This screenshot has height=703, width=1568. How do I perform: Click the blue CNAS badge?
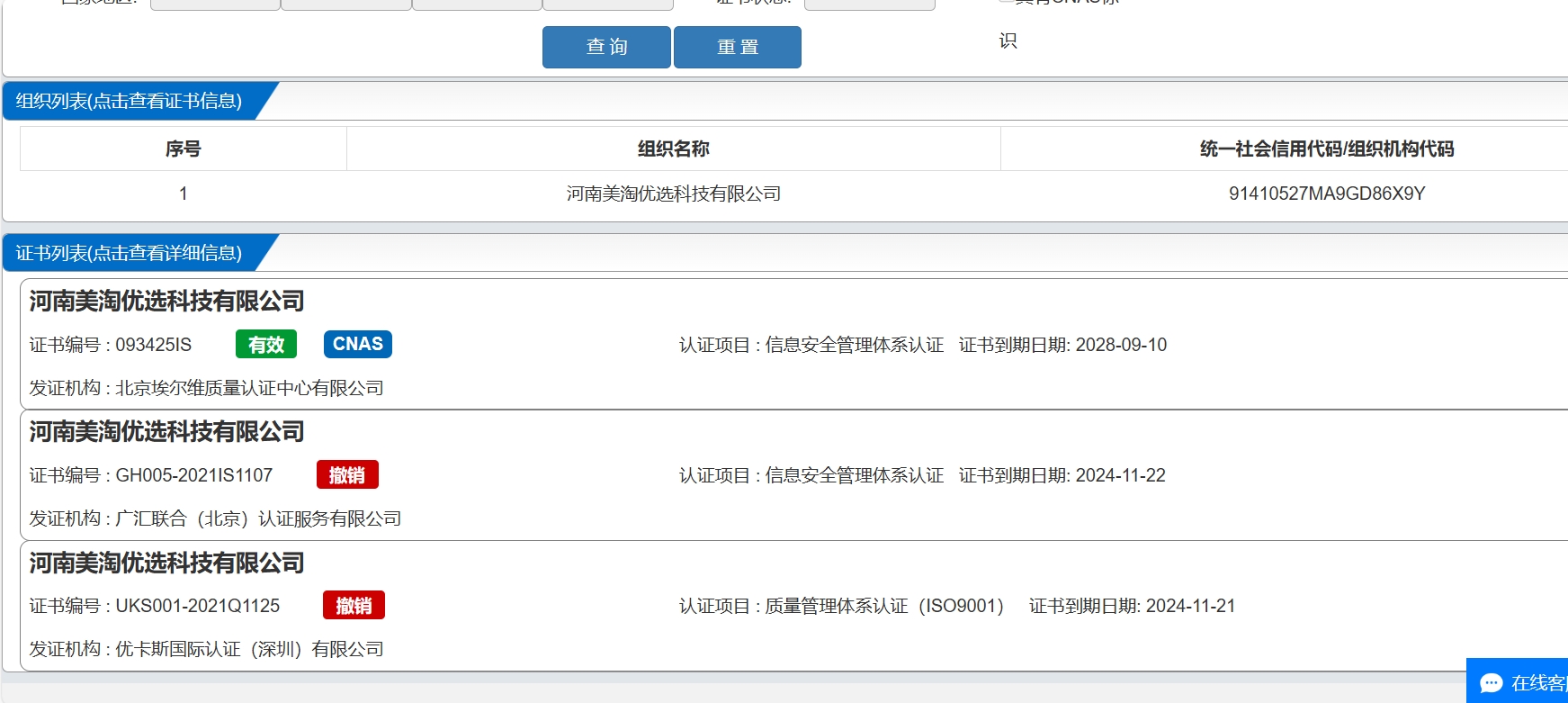point(358,344)
